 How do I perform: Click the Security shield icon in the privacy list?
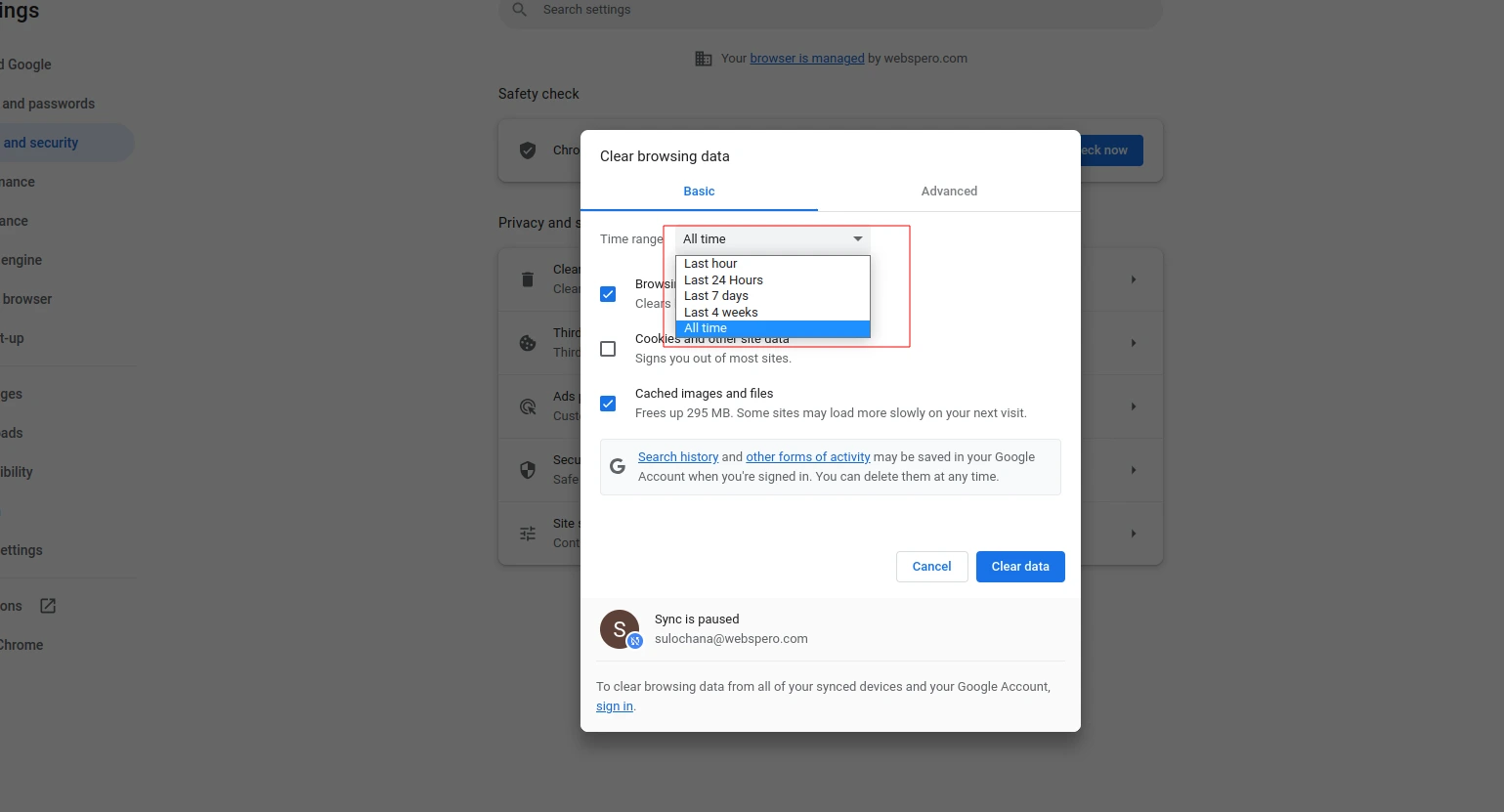coord(528,470)
